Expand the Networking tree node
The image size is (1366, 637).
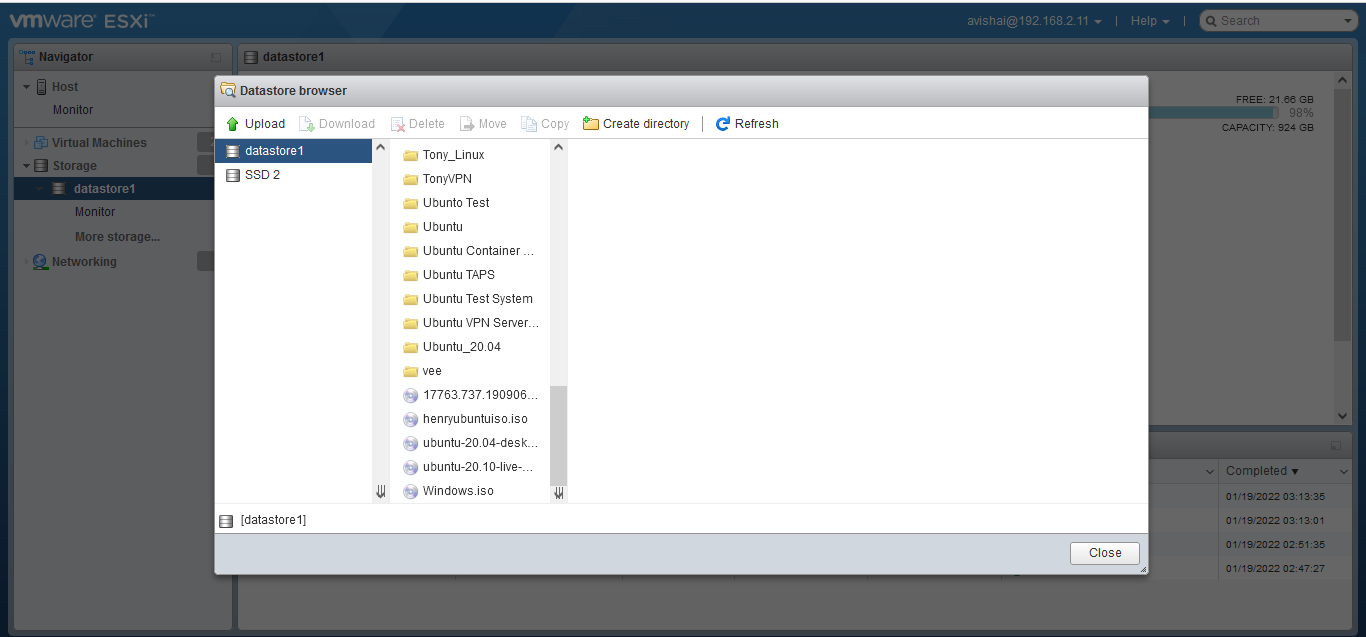[x=27, y=262]
